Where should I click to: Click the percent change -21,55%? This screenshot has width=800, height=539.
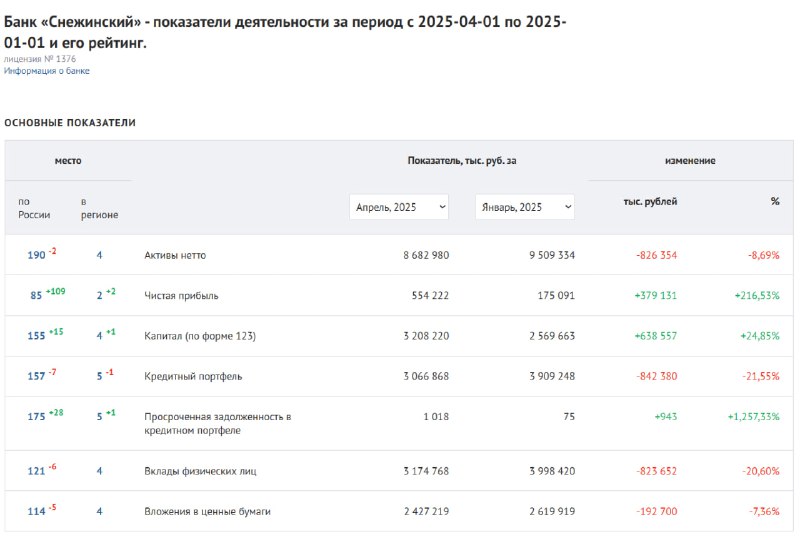tap(761, 376)
